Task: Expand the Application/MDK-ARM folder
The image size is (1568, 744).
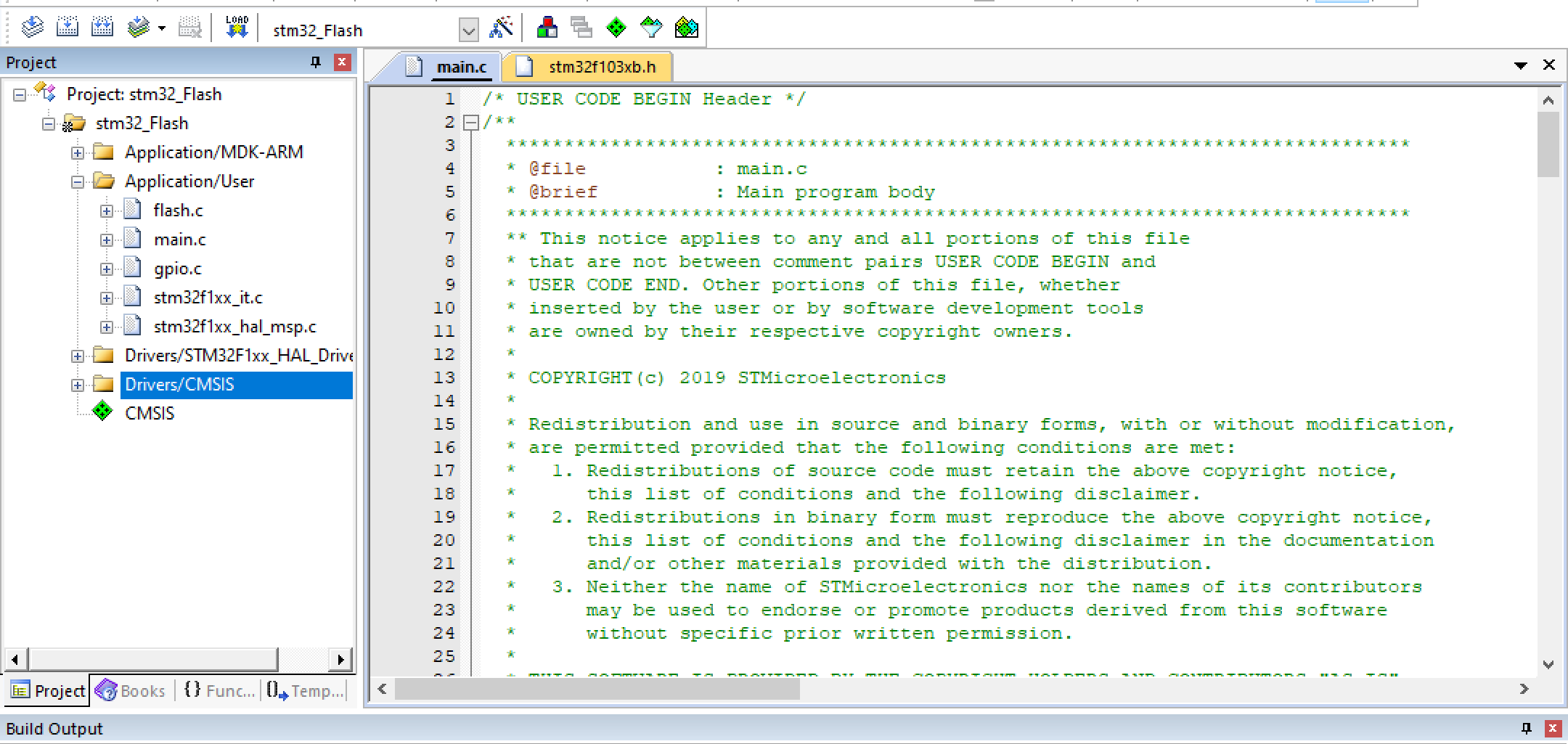Action: point(78,152)
